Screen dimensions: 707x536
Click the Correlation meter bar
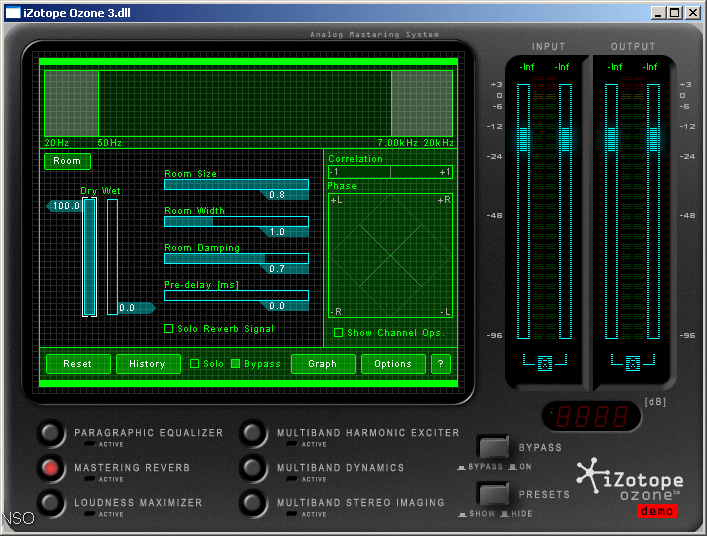pos(390,172)
